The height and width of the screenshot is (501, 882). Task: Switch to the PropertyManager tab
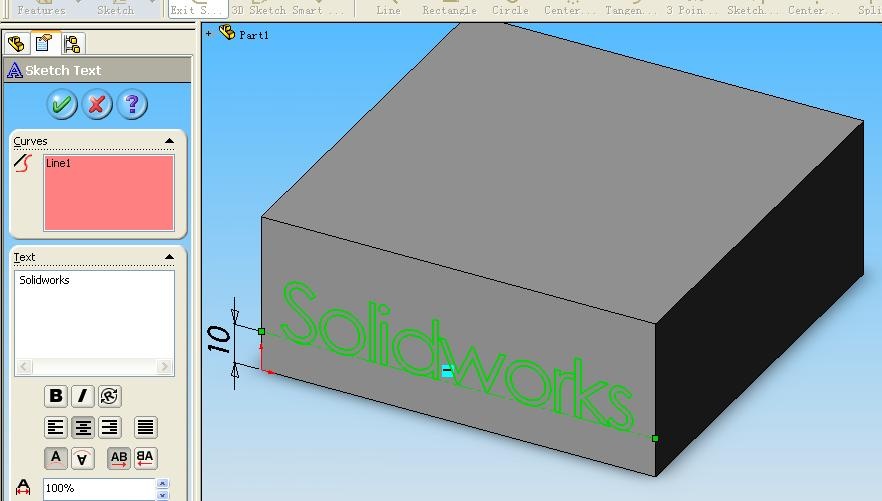(43, 43)
